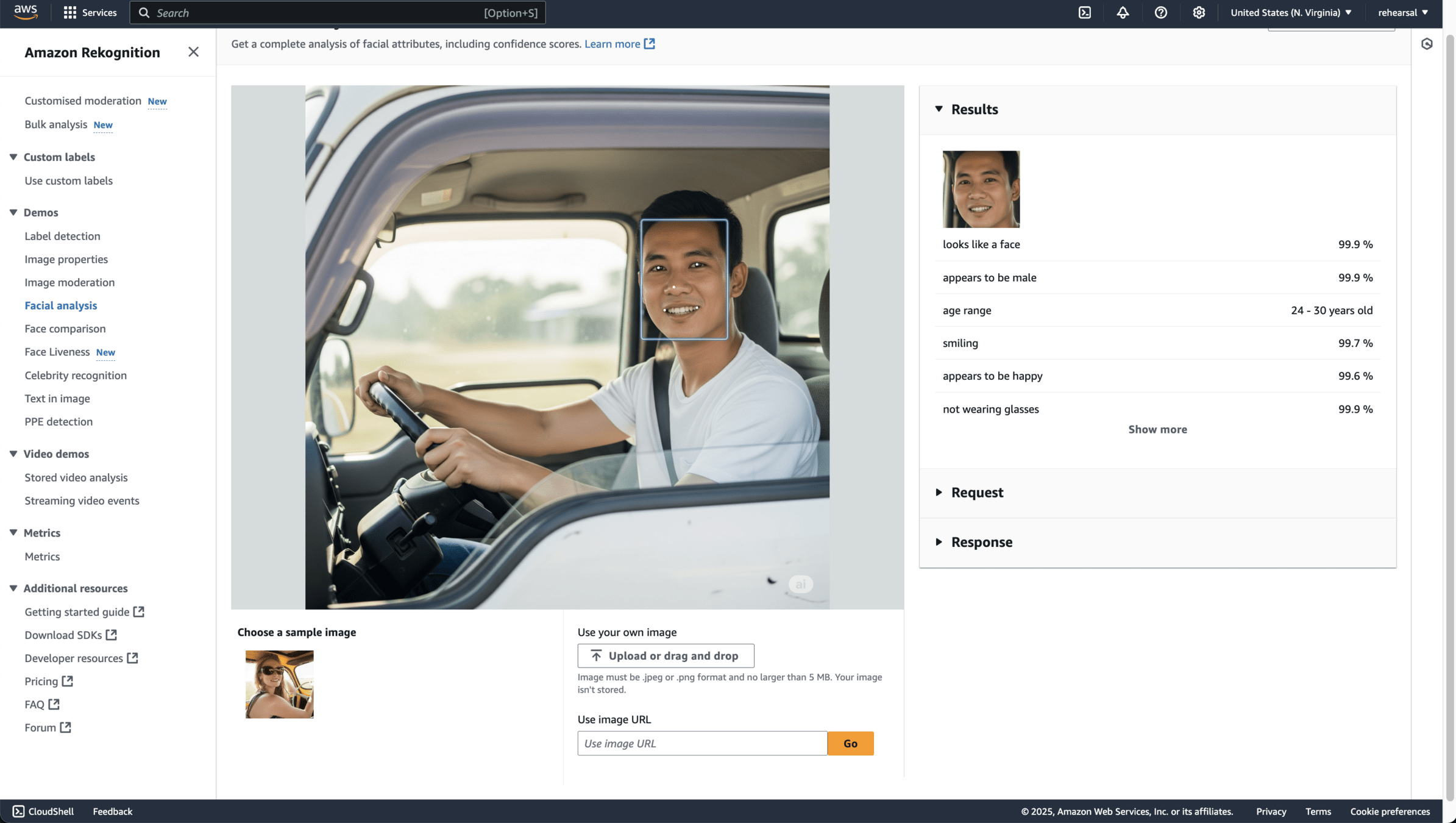1456x823 pixels.
Task: Open Celebrity recognition in the sidebar
Action: coord(76,376)
